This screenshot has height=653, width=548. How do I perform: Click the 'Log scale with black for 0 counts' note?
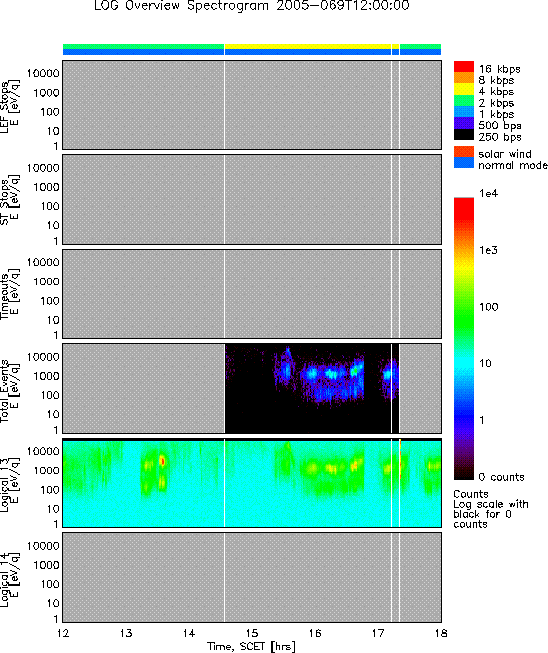491,514
